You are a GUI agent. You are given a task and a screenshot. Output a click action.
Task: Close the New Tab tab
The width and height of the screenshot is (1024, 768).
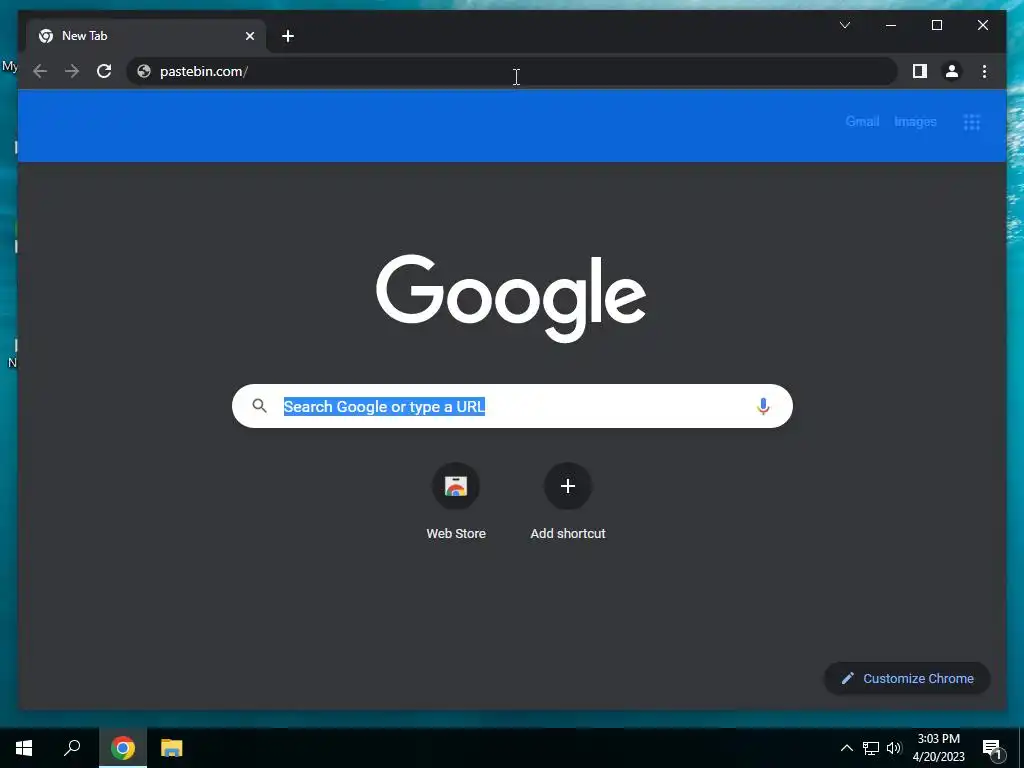(249, 36)
